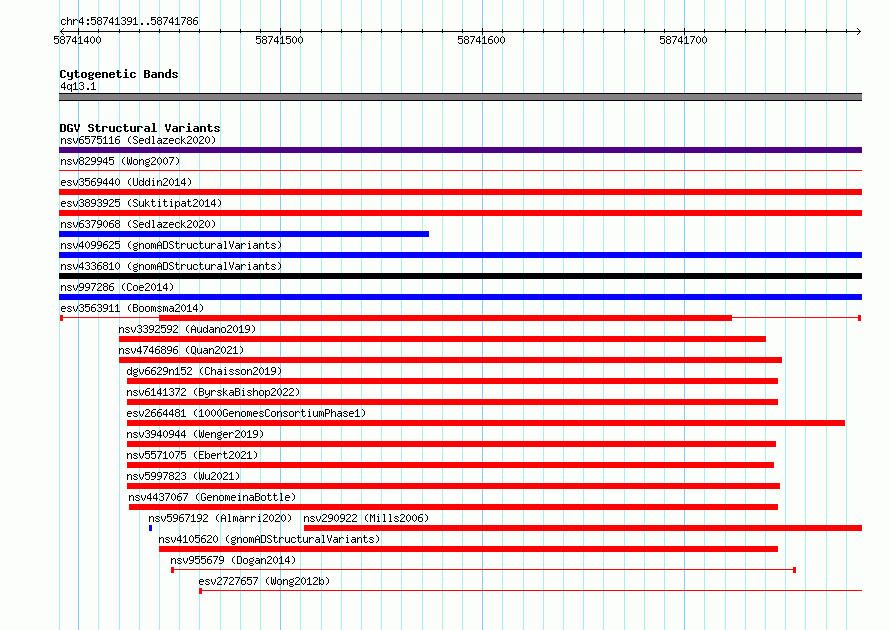
Task: Open variant esv3563911 (Boomsma2014) label
Action: click(132, 308)
